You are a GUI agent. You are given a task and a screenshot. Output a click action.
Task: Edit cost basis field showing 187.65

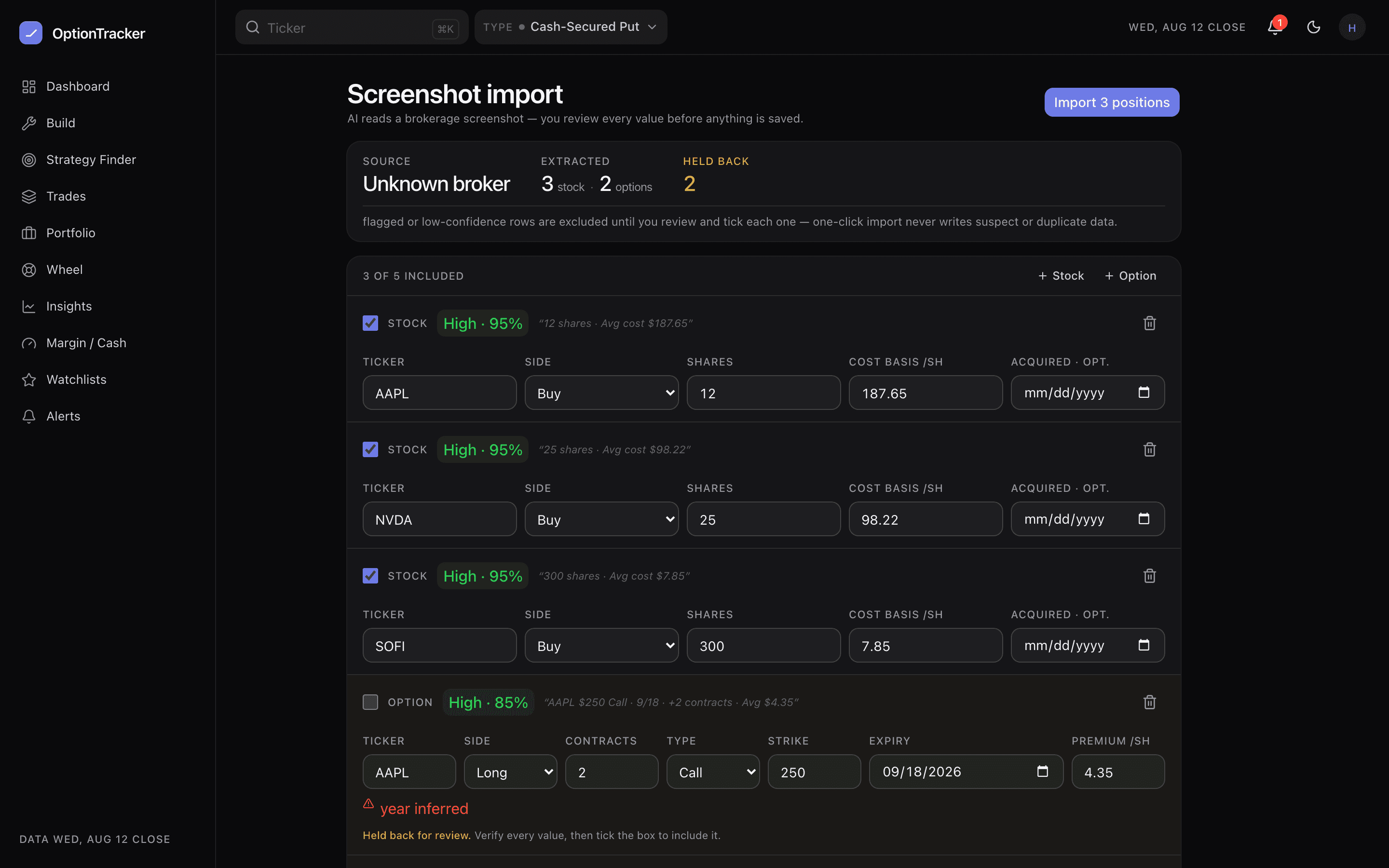[926, 393]
